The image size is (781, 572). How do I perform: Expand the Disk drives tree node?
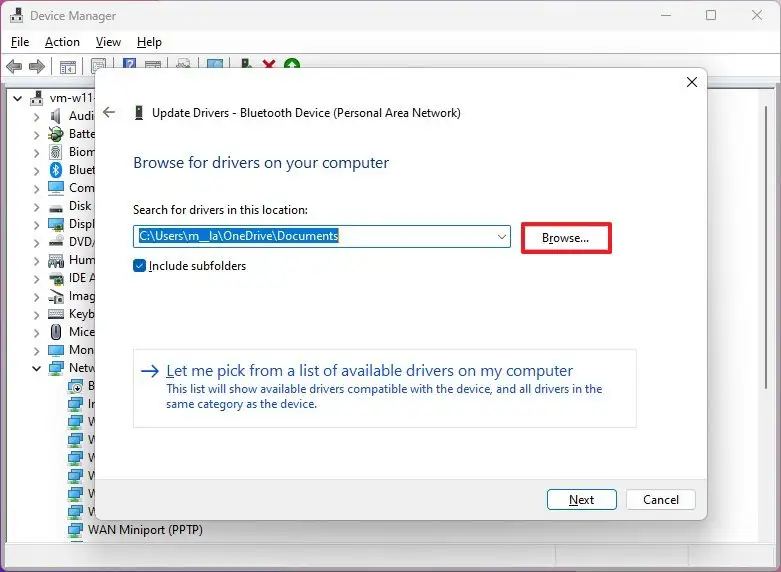(36, 207)
